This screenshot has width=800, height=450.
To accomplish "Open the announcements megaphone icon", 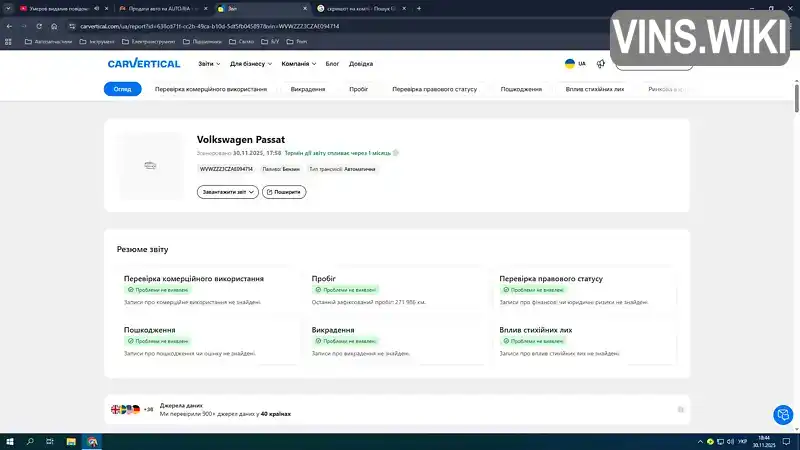I will click(601, 64).
